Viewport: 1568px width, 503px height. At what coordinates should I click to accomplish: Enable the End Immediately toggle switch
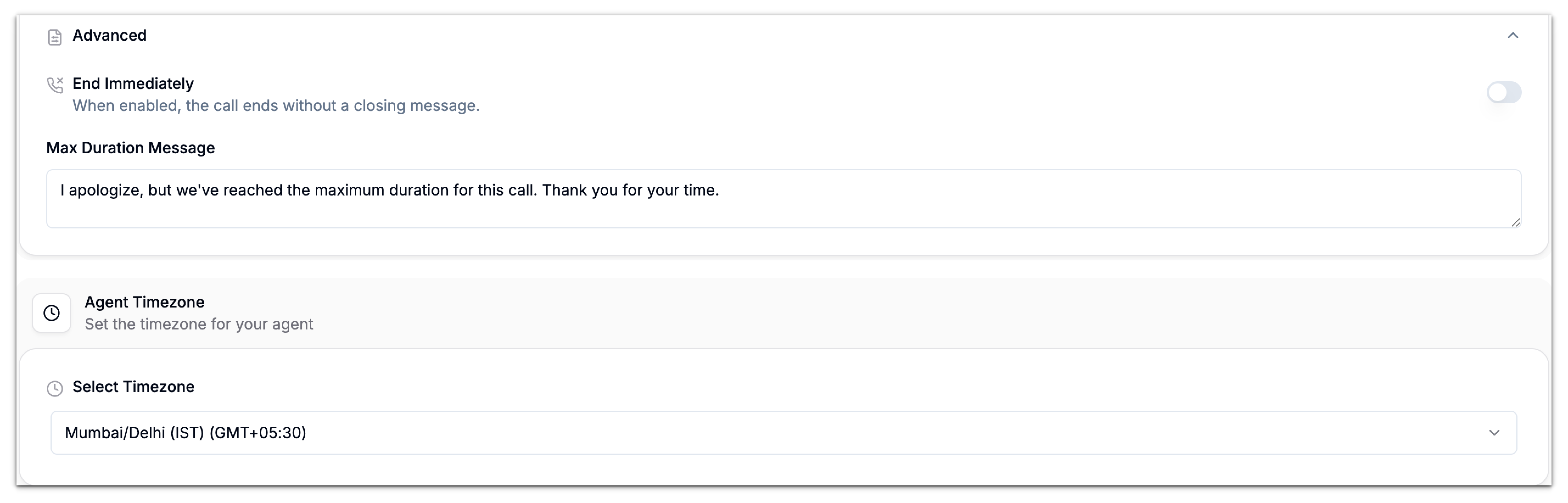(x=1503, y=93)
